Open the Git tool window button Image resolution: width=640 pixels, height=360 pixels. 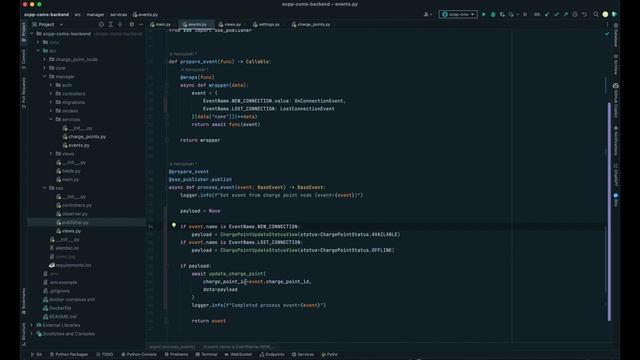36,354
